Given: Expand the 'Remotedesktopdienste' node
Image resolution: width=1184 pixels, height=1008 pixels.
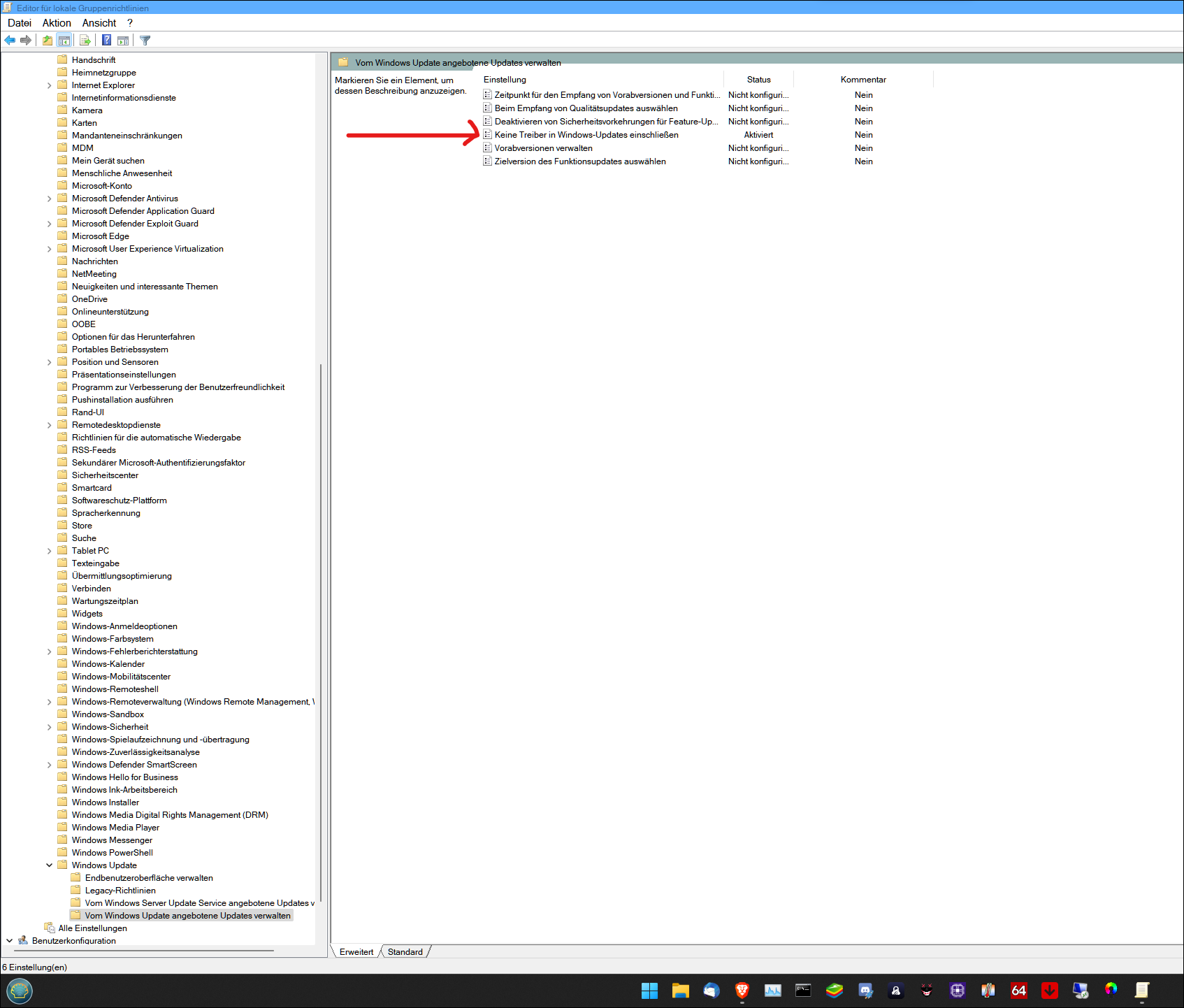Looking at the screenshot, I should click(50, 425).
